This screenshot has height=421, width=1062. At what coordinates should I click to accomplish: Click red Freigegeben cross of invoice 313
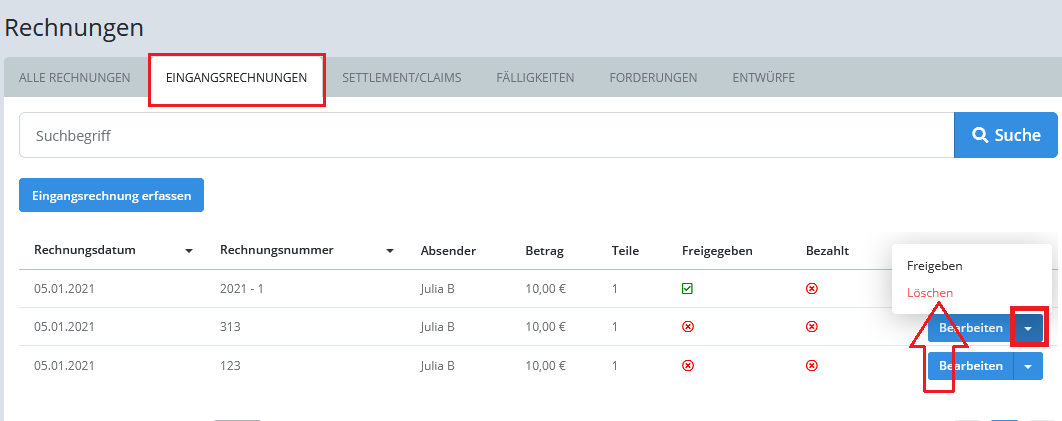pyautogui.click(x=687, y=327)
